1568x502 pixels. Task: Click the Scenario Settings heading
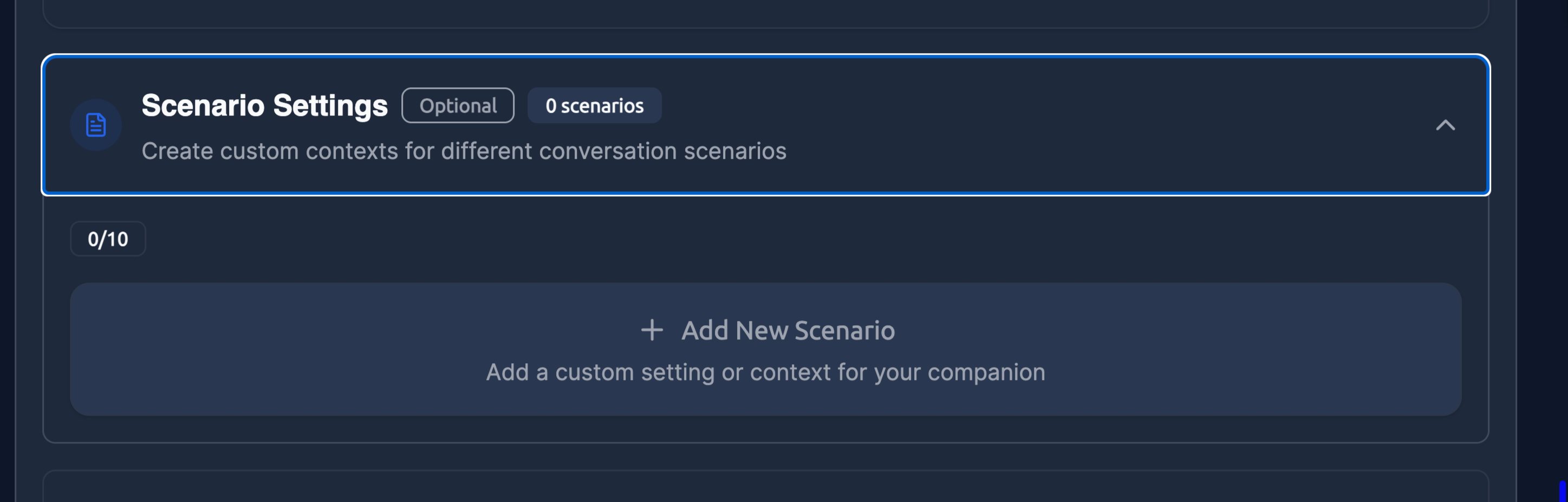click(264, 105)
